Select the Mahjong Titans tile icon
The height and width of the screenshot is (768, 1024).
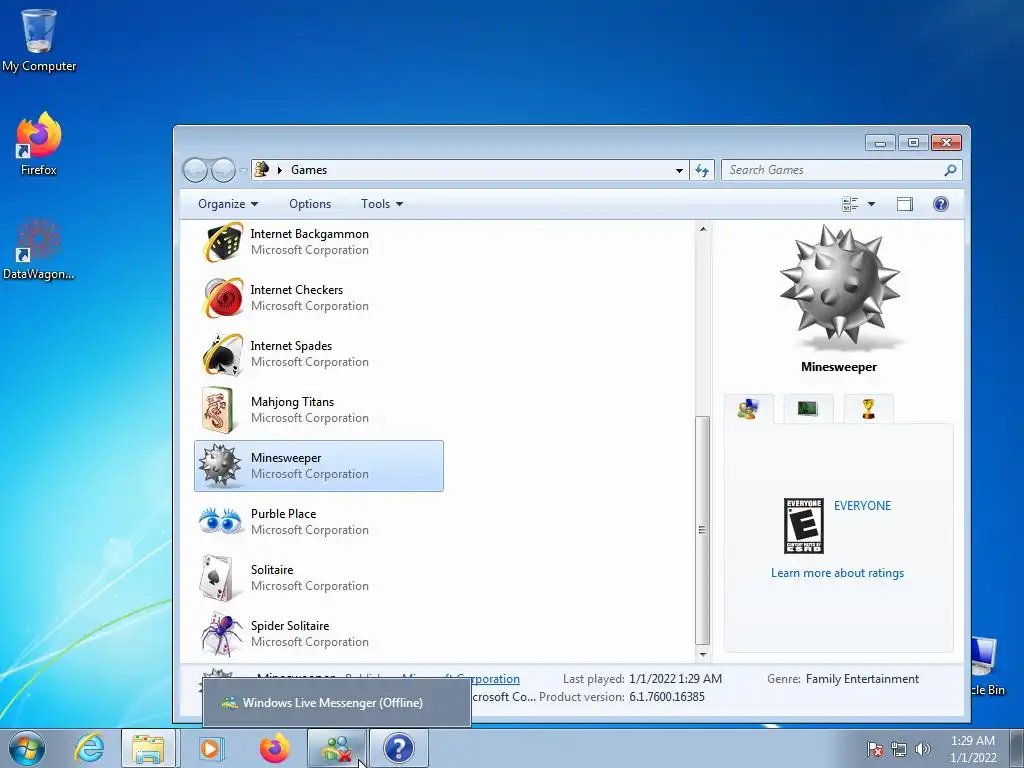click(x=218, y=410)
